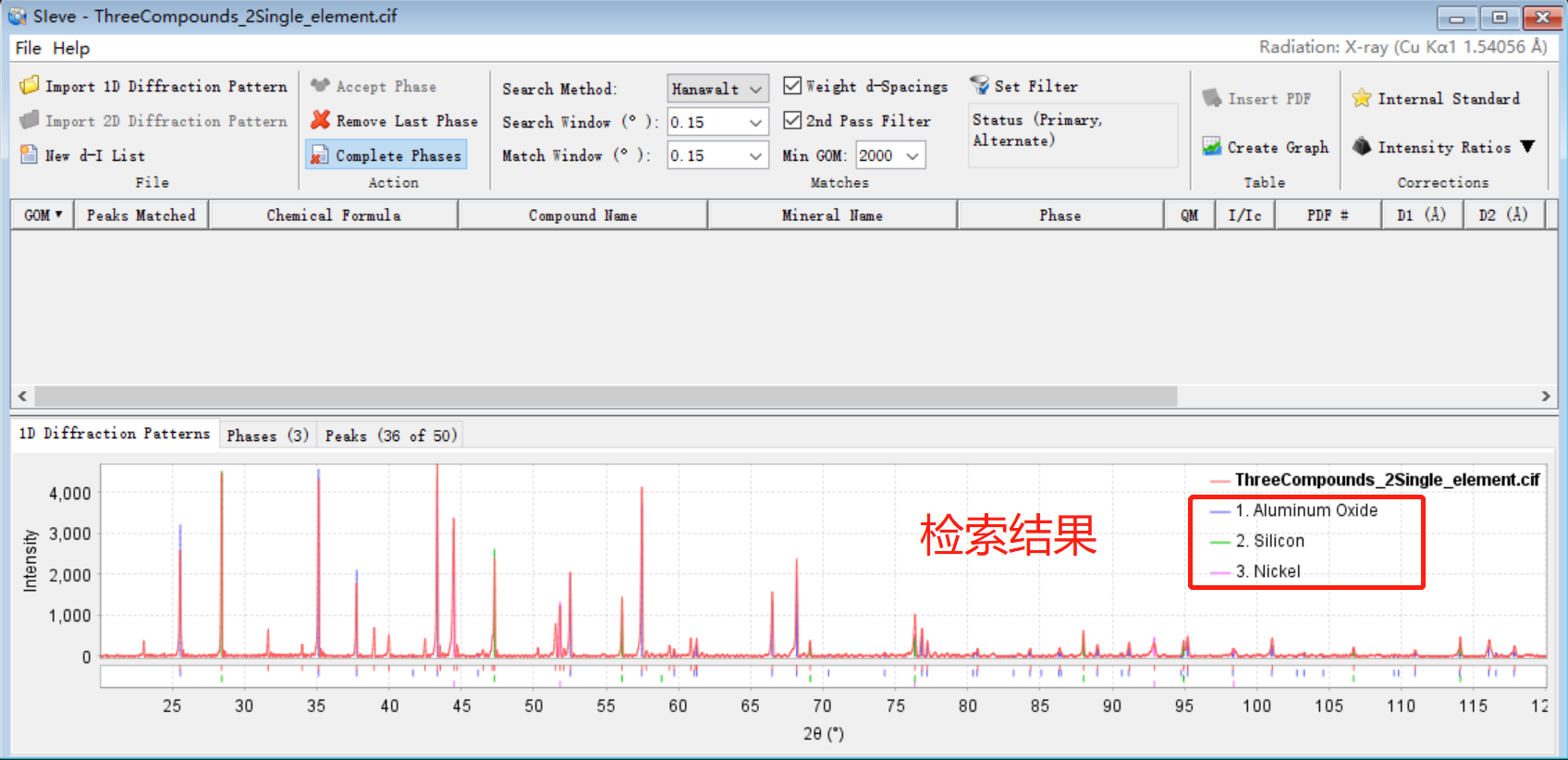This screenshot has width=1568, height=760.
Task: Click the Internal Standard star icon
Action: click(1362, 98)
